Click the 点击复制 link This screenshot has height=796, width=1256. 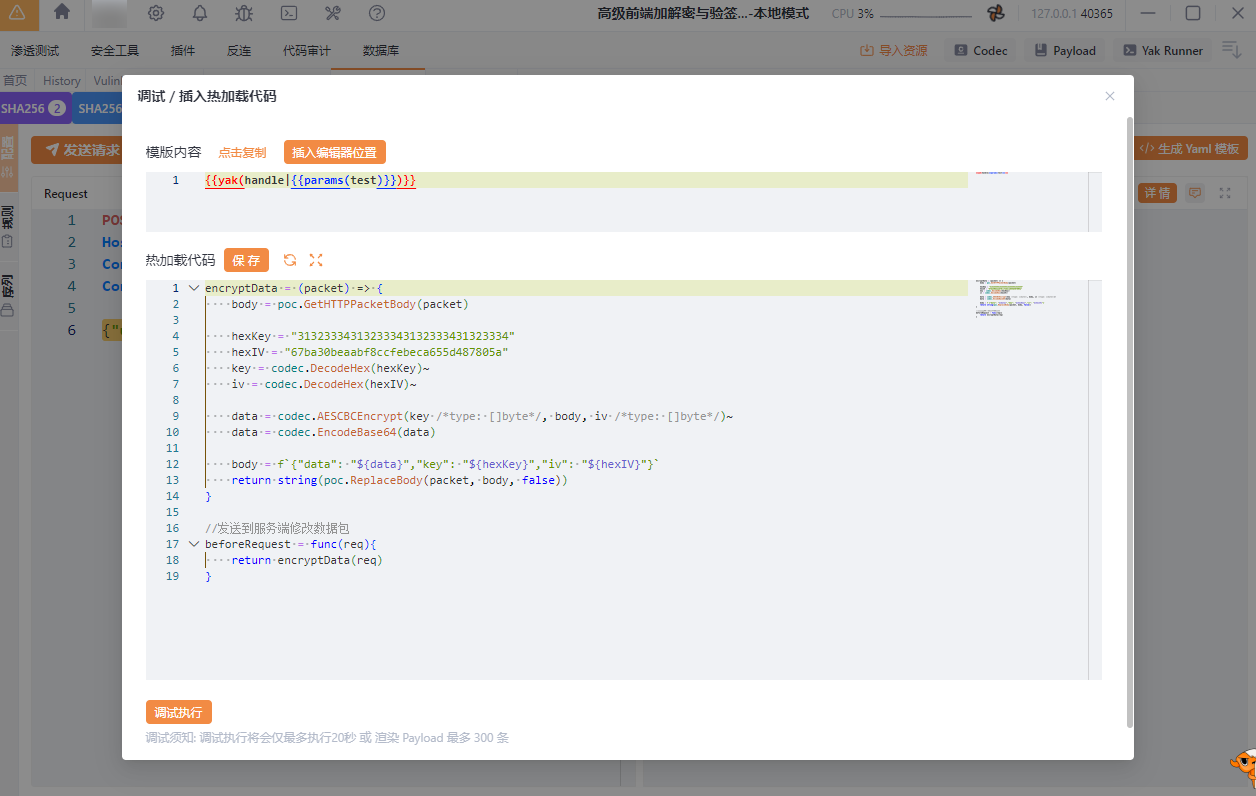(x=242, y=152)
